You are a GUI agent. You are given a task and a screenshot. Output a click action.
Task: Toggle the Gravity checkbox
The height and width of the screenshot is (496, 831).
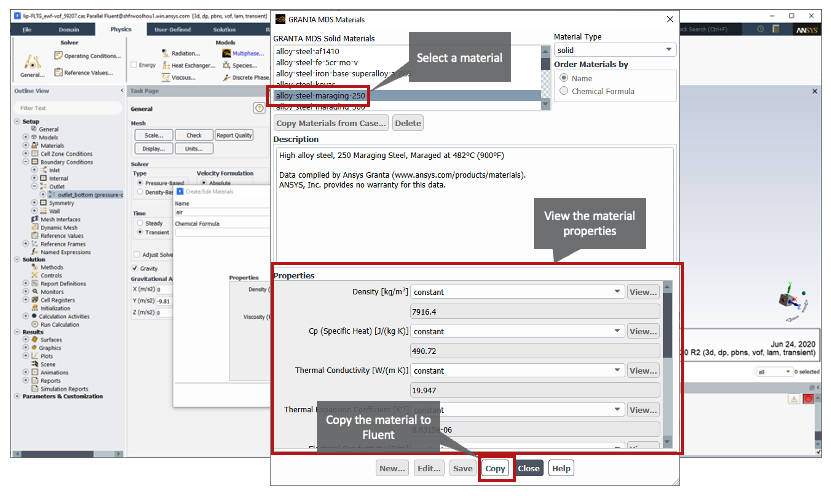click(x=136, y=268)
